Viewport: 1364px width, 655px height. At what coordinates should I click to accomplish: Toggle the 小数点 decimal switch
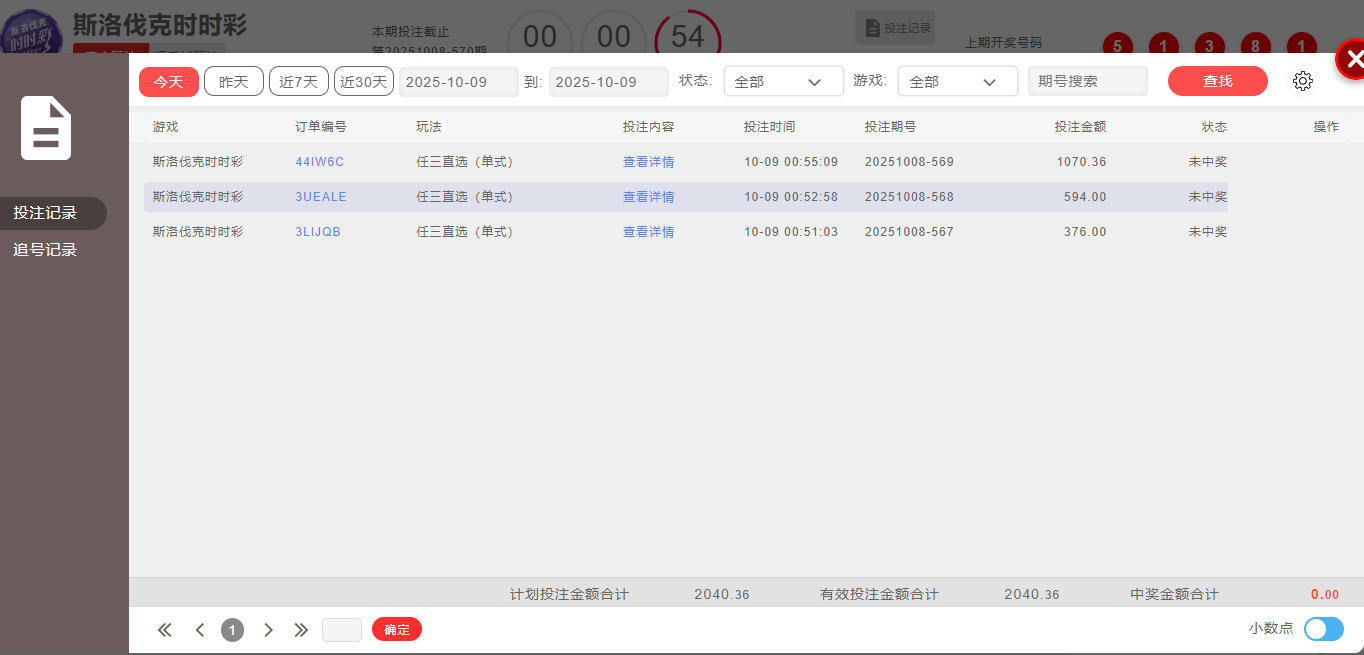(x=1323, y=629)
